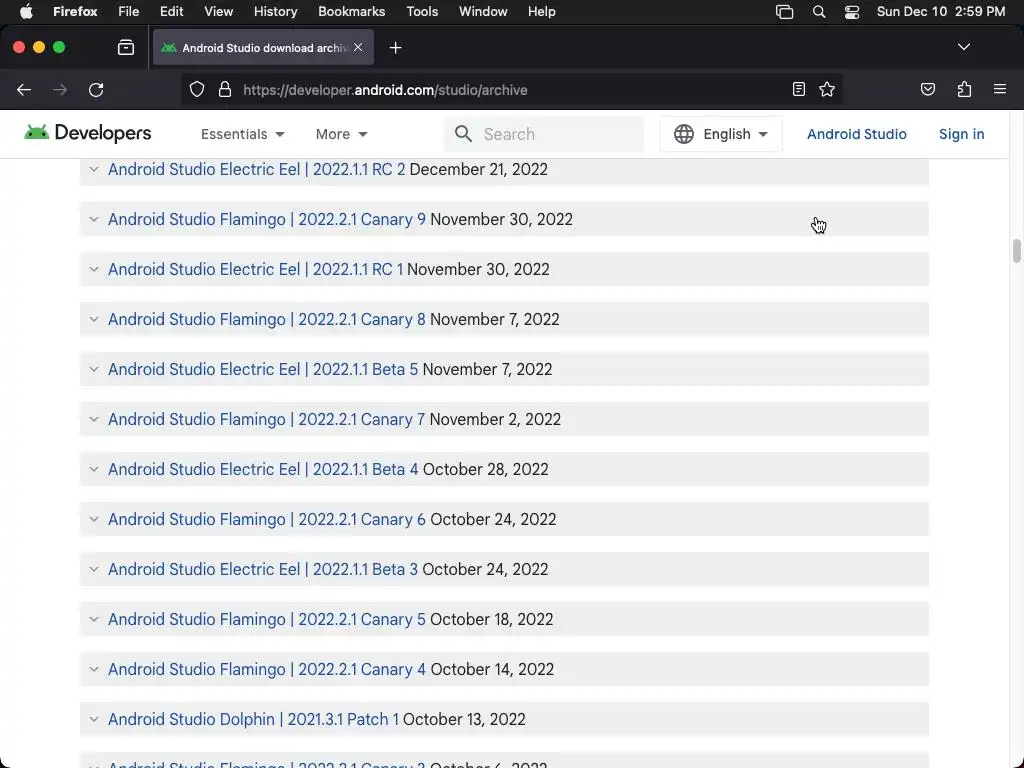Image resolution: width=1024 pixels, height=768 pixels.
Task: Open the Firefox hamburger application menu
Action: [1000, 89]
